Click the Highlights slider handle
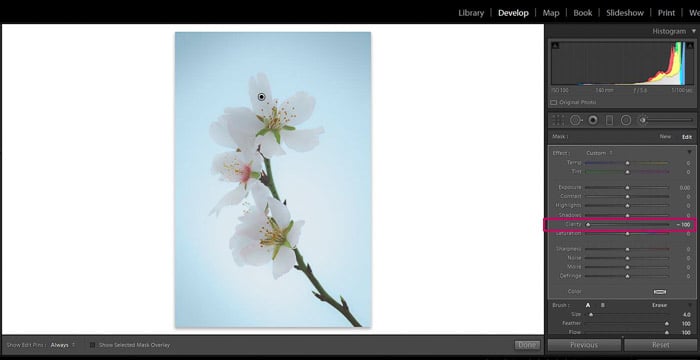 [627, 206]
